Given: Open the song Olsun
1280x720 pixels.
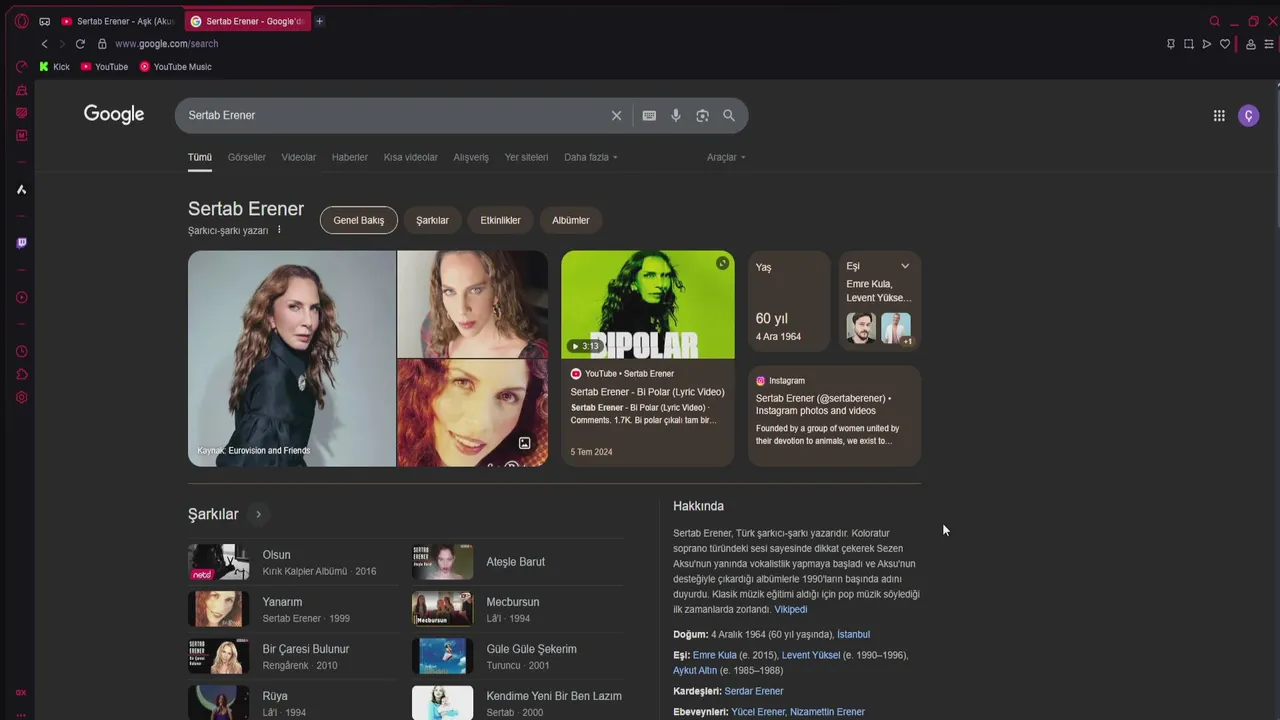Looking at the screenshot, I should 294,562.
